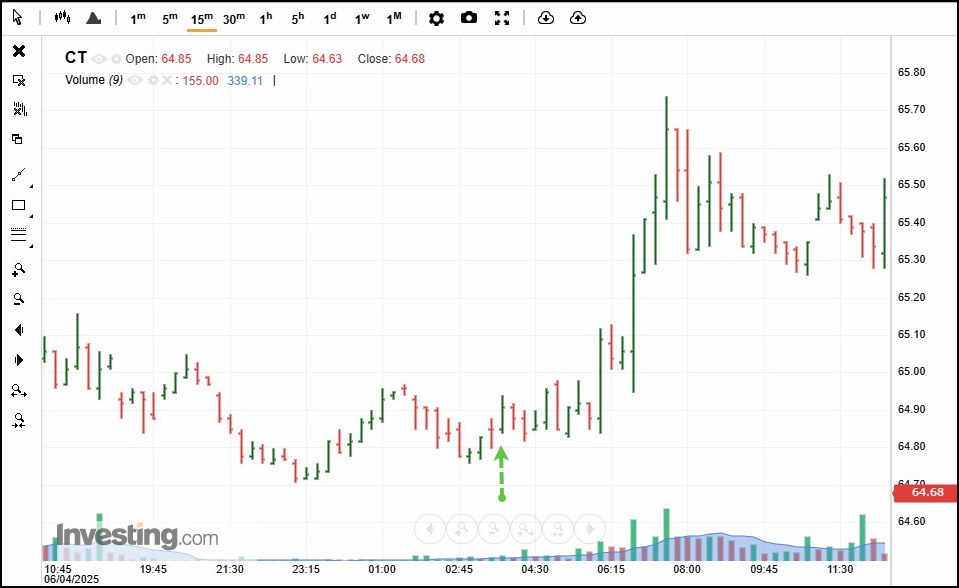Move chart right with sidebar arrow
The image size is (959, 588).
[18, 360]
